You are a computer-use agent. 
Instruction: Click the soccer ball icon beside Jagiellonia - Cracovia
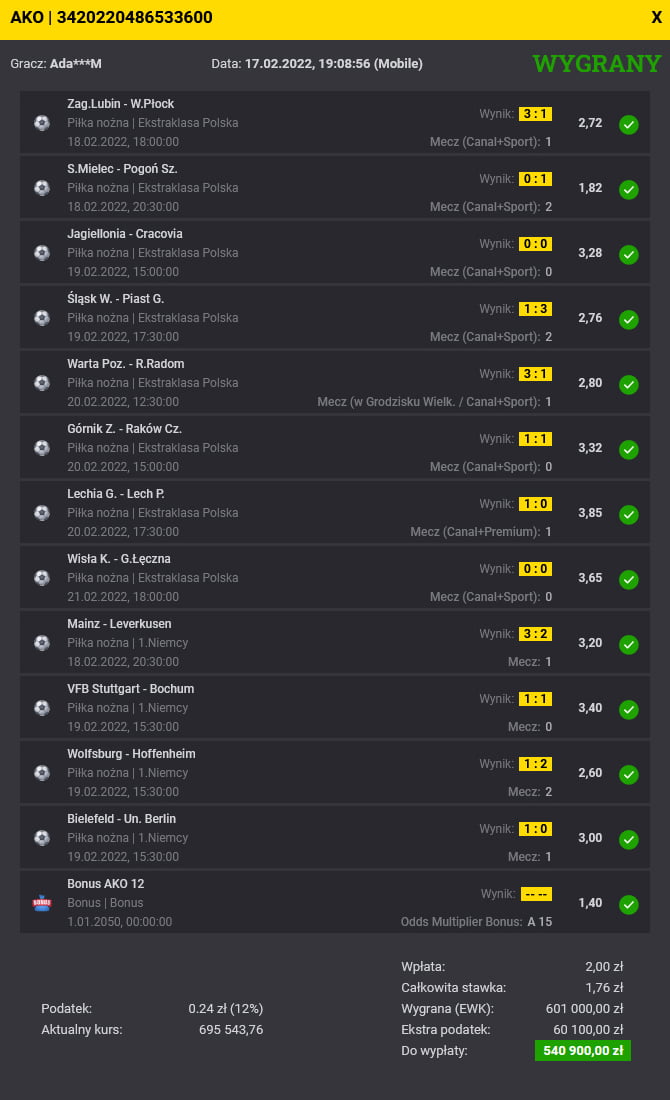pyautogui.click(x=42, y=253)
